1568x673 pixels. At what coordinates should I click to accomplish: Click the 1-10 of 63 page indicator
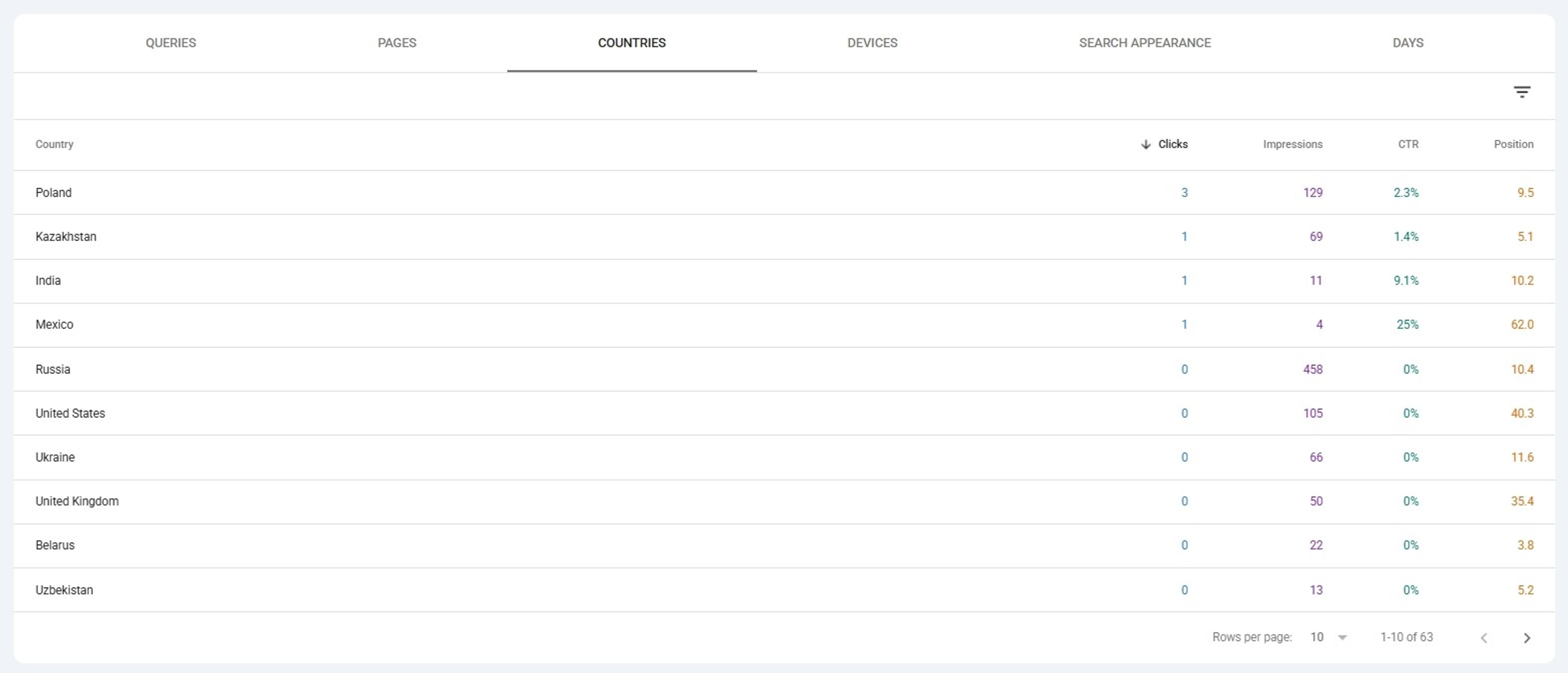1406,637
